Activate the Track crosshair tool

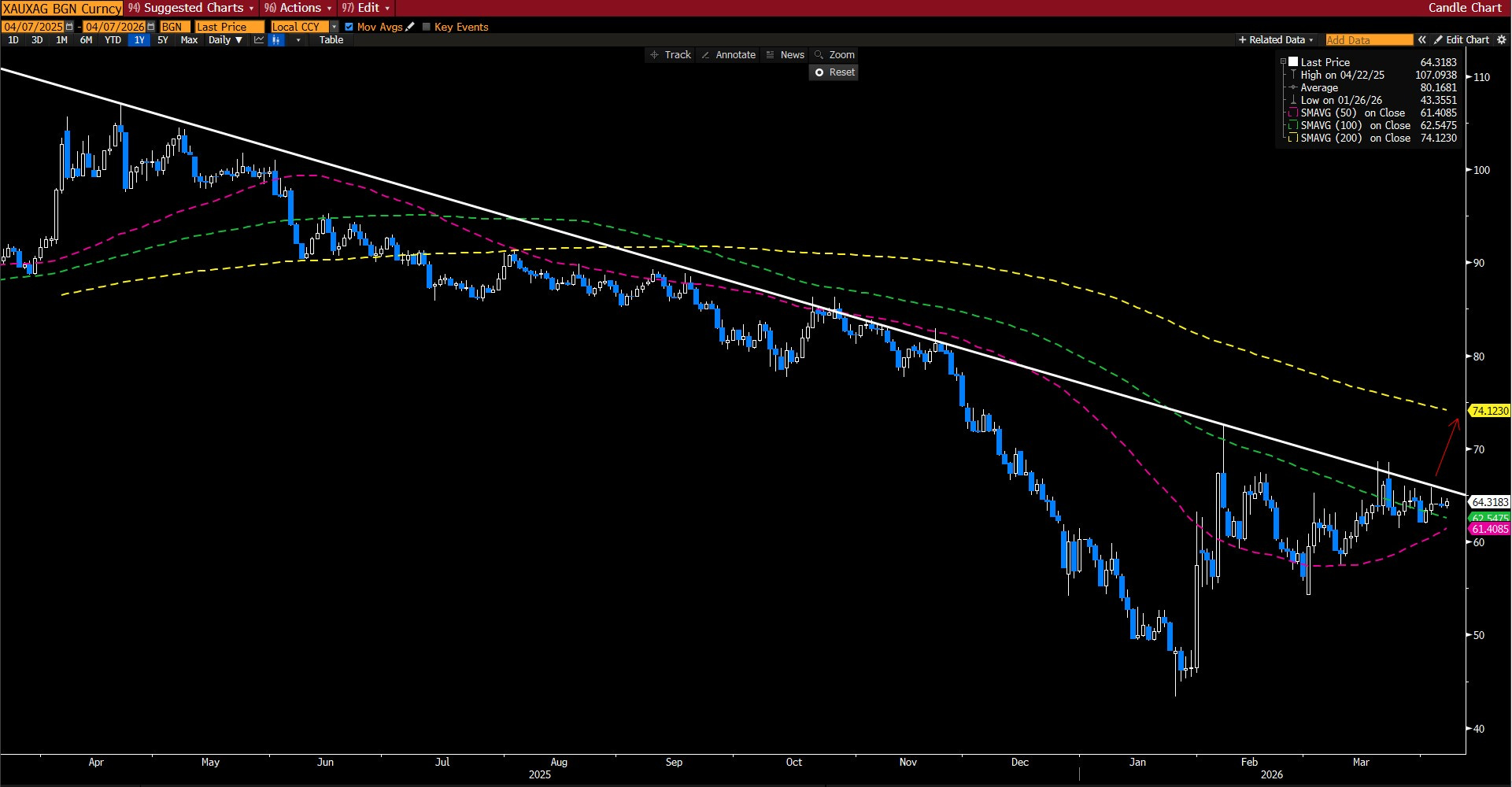coord(670,55)
